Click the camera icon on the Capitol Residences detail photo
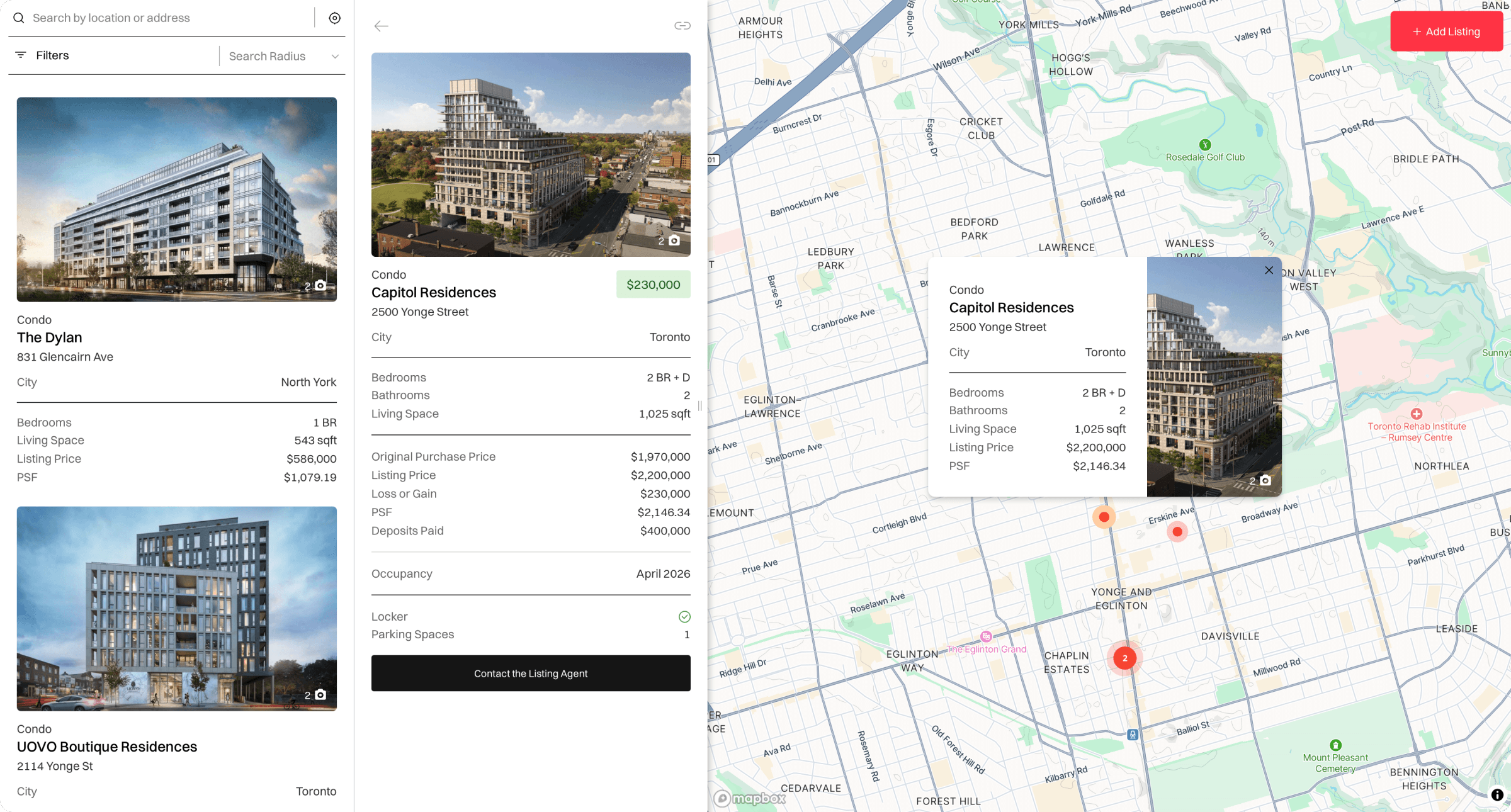The width and height of the screenshot is (1511, 812). tap(674, 240)
